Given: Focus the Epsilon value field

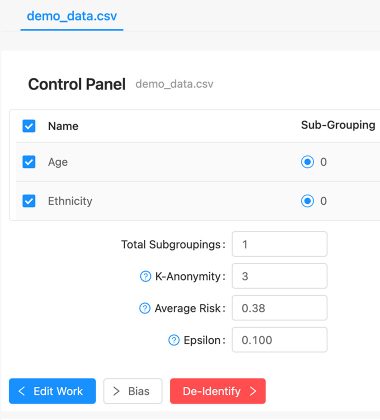Looking at the screenshot, I should (x=280, y=340).
